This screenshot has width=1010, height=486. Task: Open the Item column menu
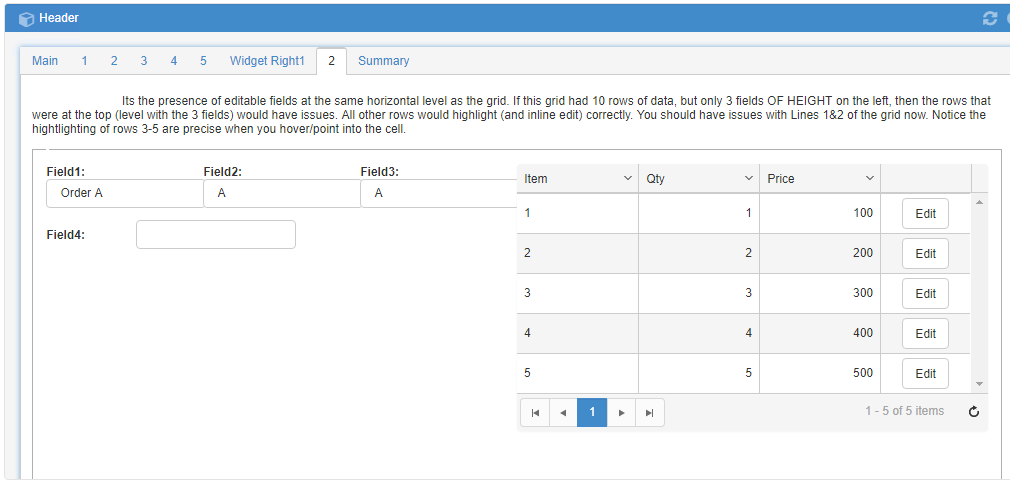point(628,178)
